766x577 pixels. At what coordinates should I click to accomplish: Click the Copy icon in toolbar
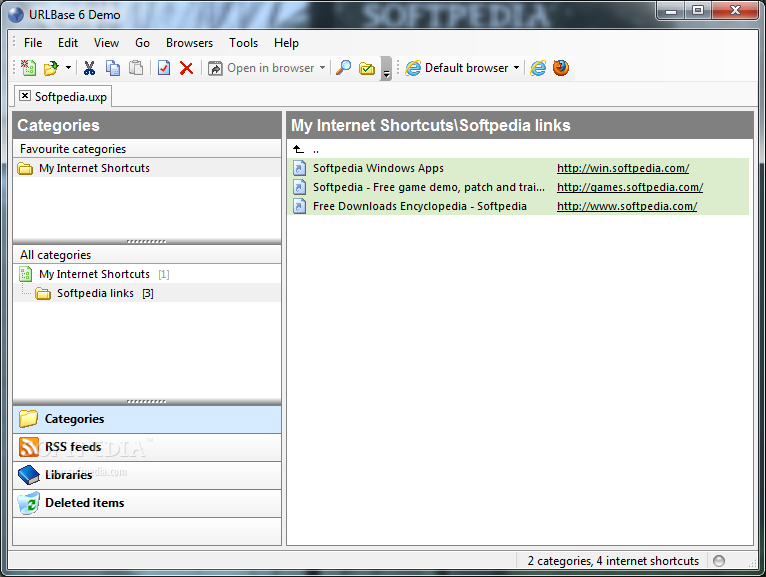(x=113, y=68)
